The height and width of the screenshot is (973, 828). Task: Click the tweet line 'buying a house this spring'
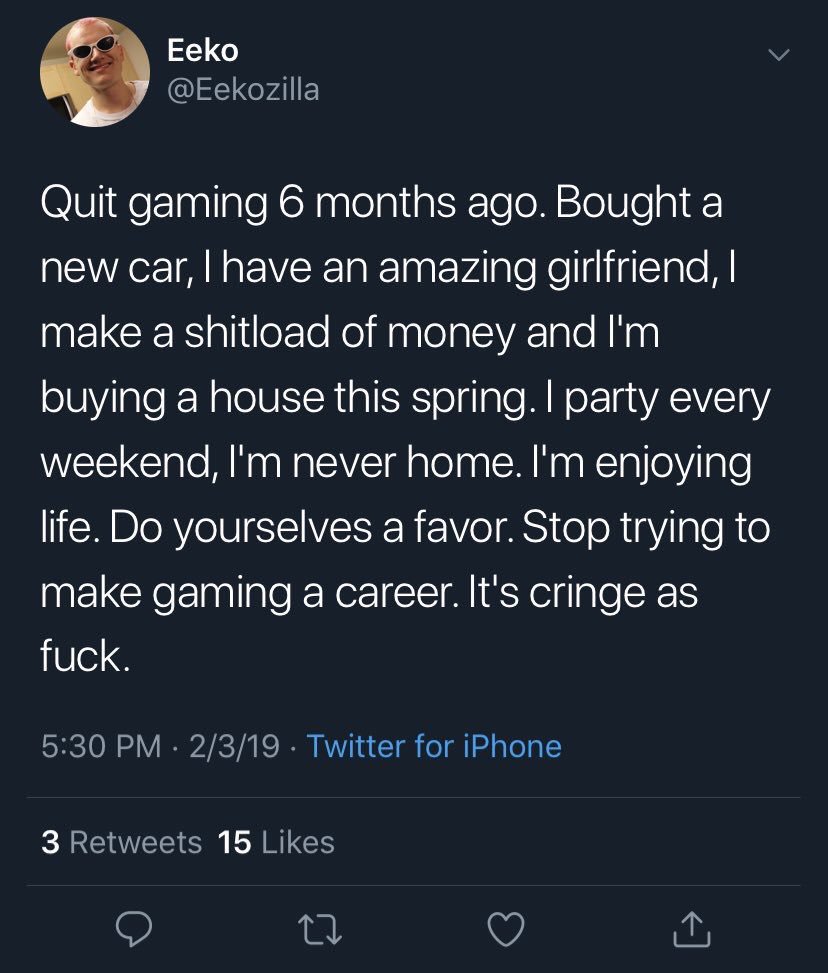pyautogui.click(x=405, y=399)
